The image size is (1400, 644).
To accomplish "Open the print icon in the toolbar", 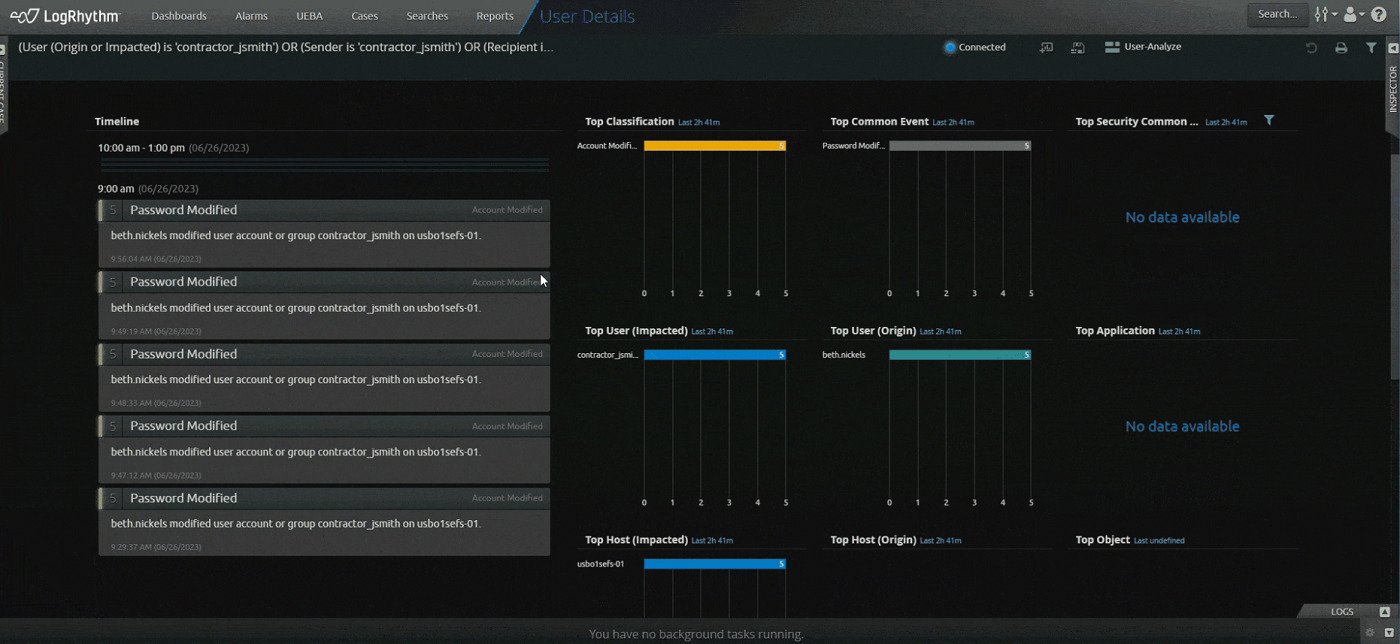I will coord(1342,47).
